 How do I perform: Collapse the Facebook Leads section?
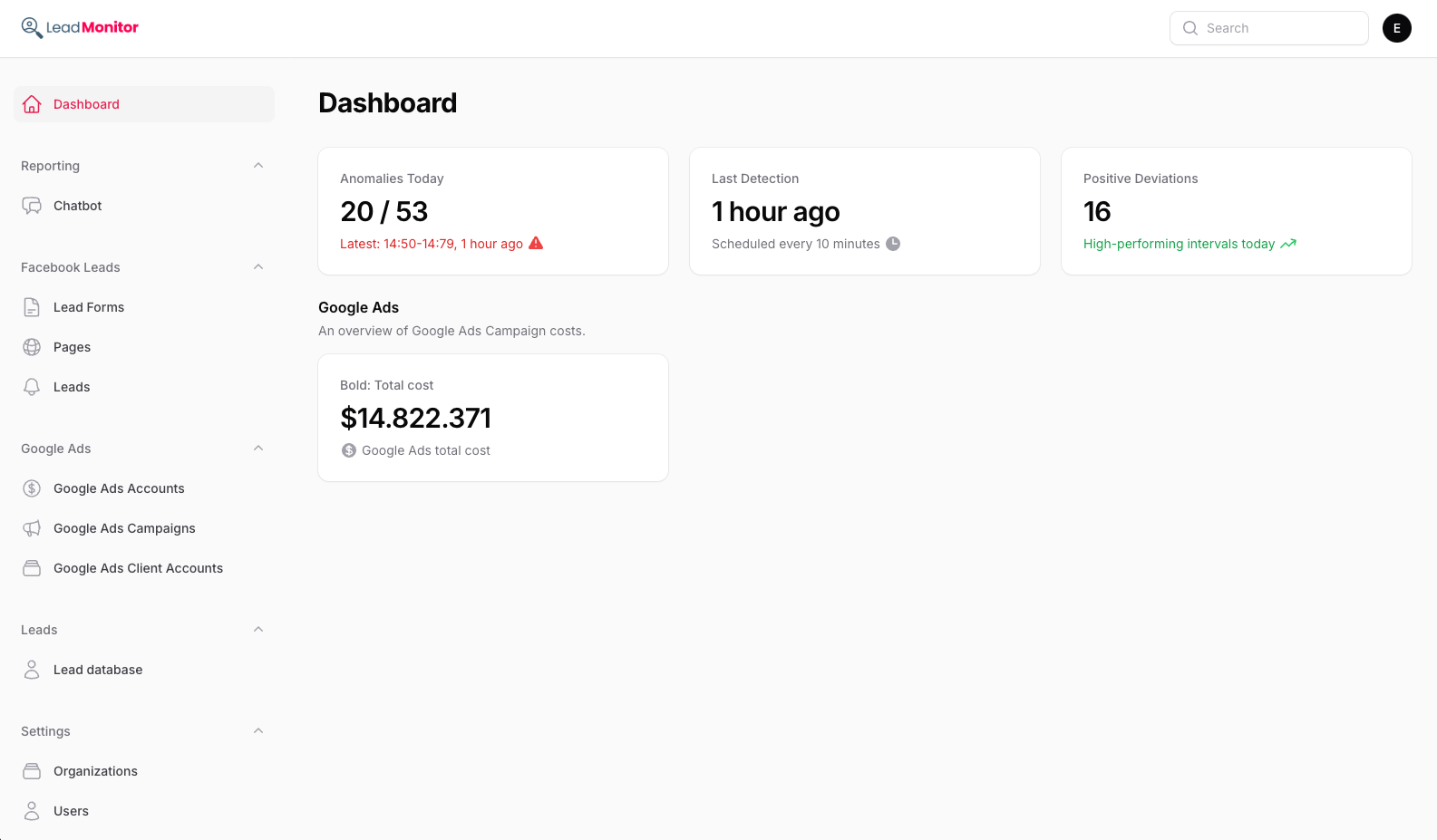[258, 267]
